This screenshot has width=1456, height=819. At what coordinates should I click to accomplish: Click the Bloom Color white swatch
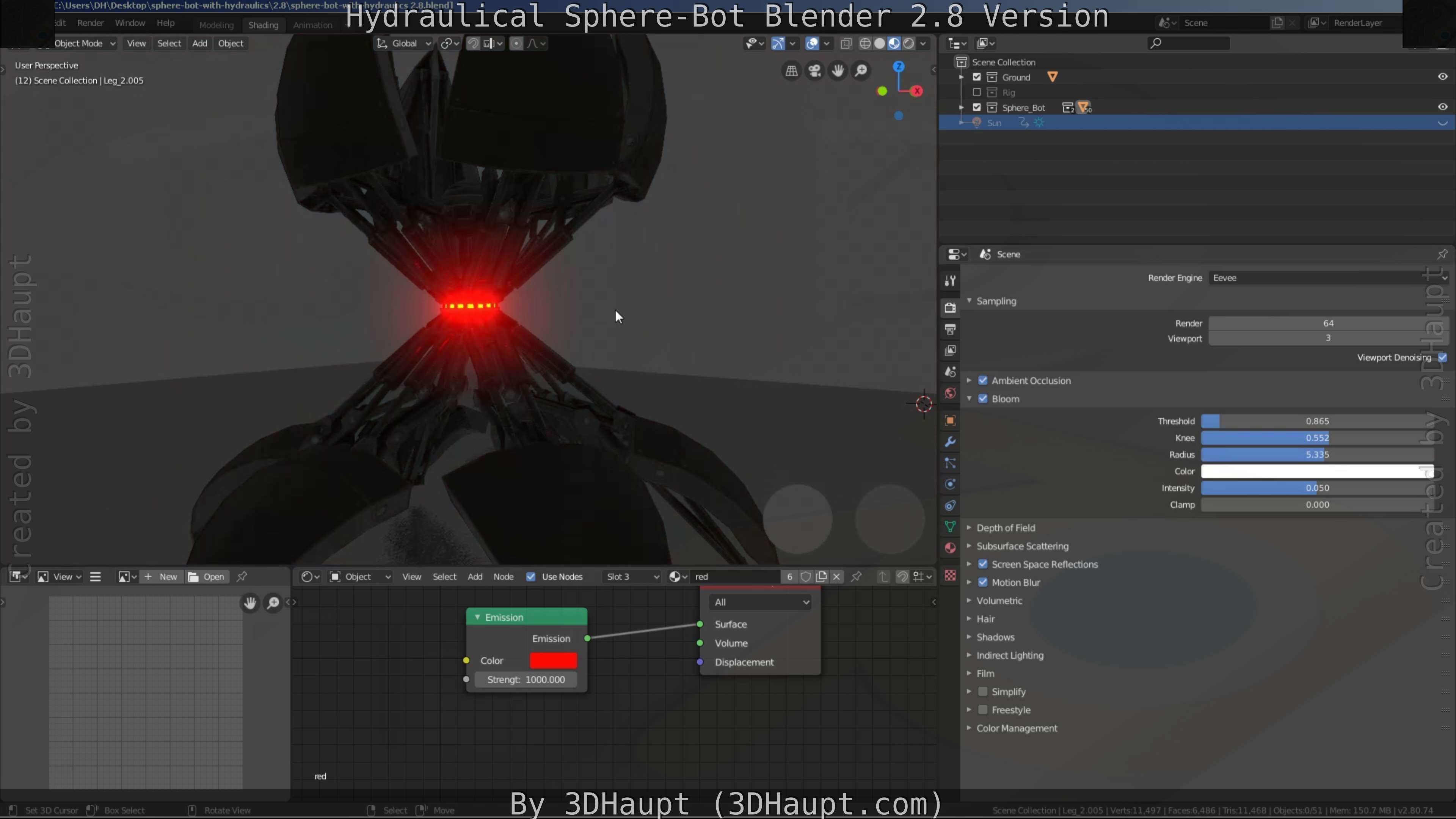[x=1317, y=471]
